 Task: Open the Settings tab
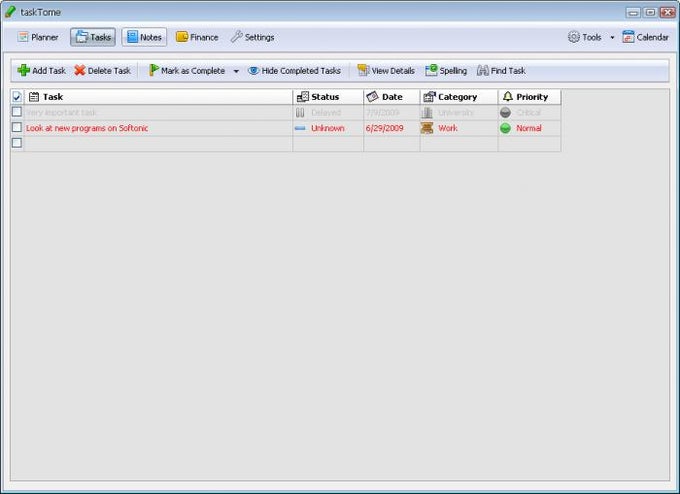tap(252, 37)
